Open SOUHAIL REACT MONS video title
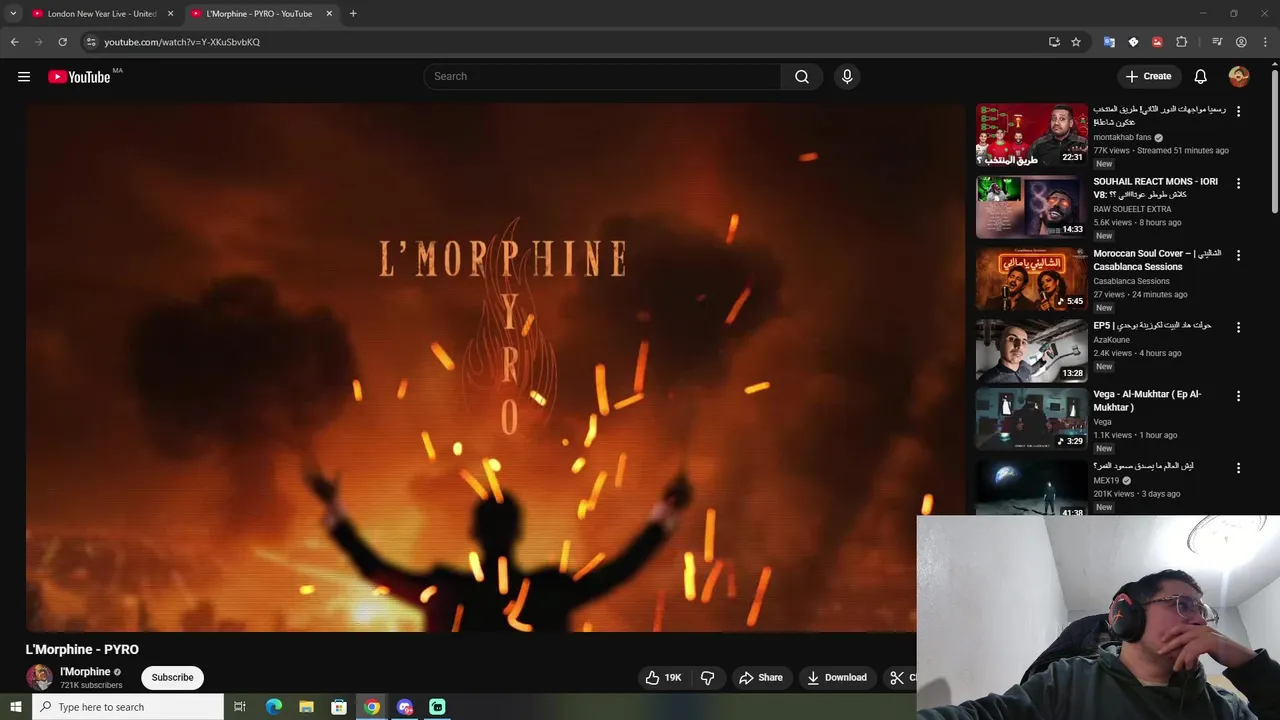Viewport: 1280px width, 720px height. click(1155, 188)
